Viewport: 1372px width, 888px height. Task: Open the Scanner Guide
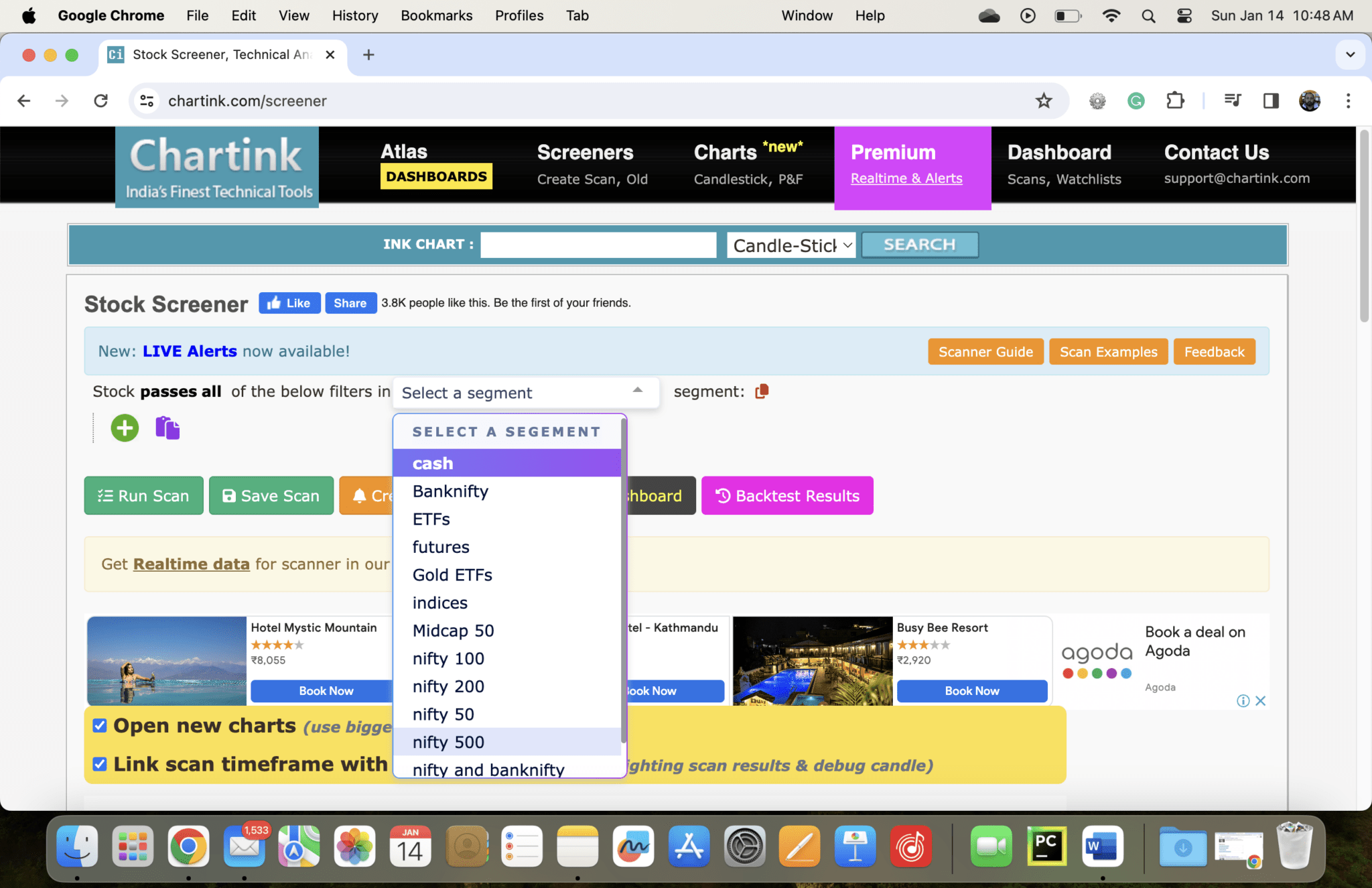tap(985, 351)
